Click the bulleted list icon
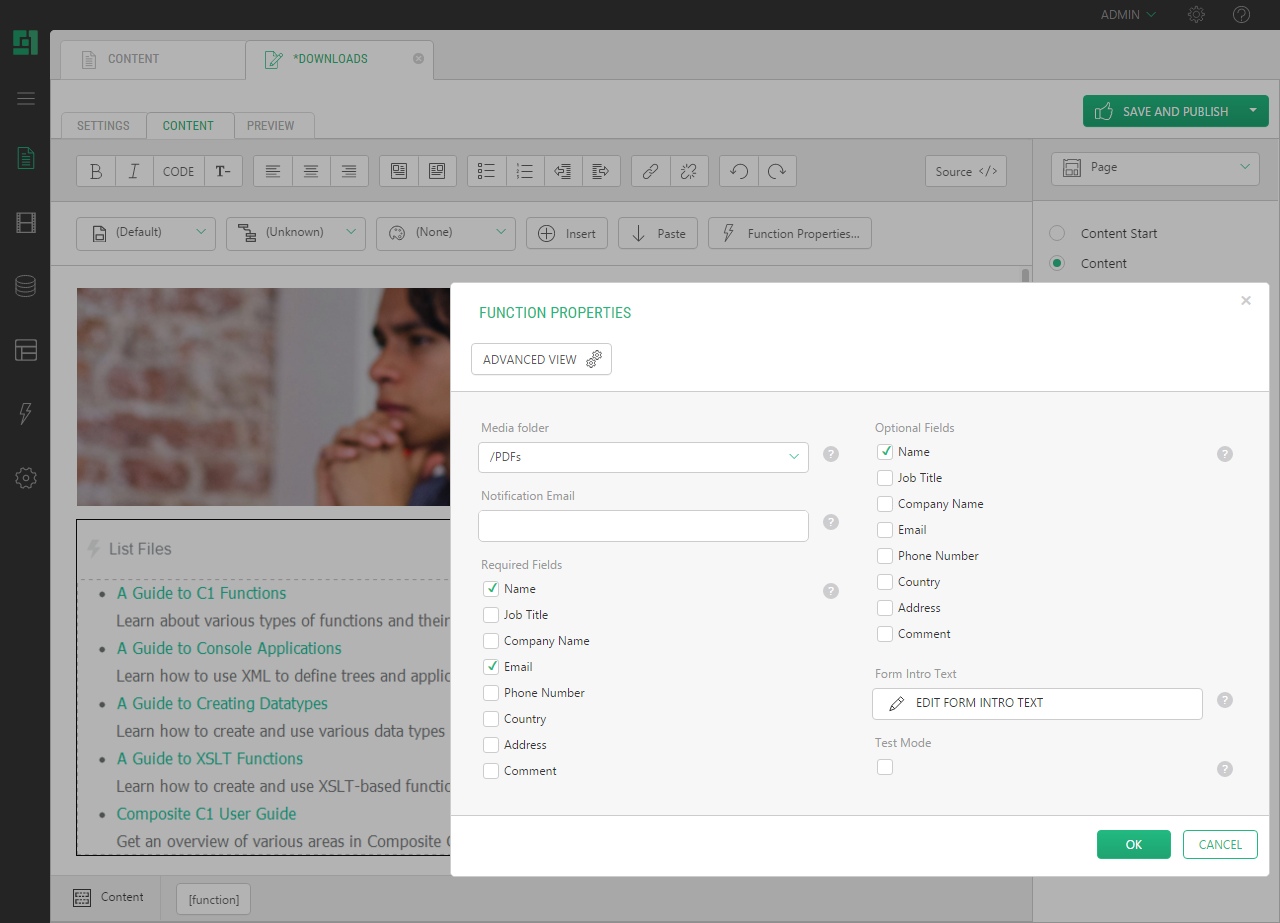This screenshot has height=923, width=1280. pyautogui.click(x=487, y=171)
